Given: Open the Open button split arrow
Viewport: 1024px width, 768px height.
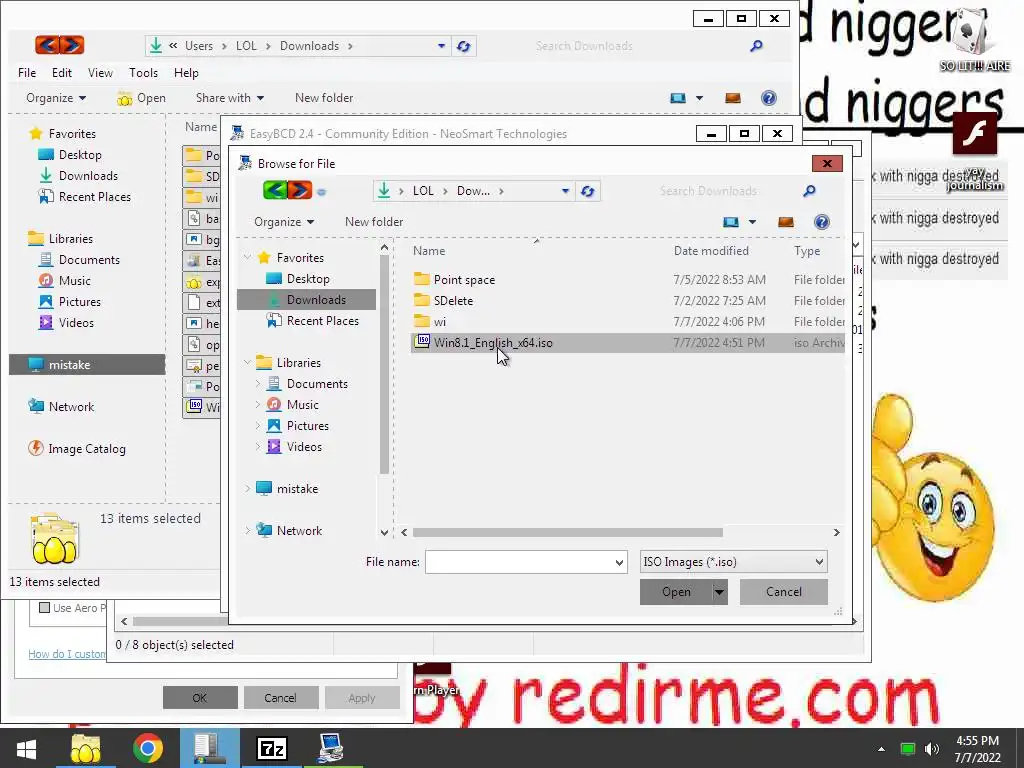Looking at the screenshot, I should [719, 592].
